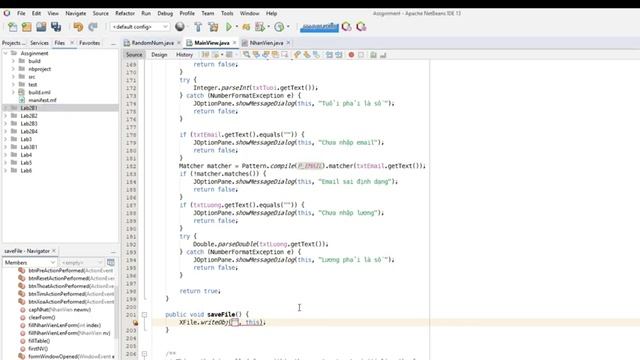640x360 pixels.
Task: Open the Profile Project dropdown arrow
Action: coord(269,27)
